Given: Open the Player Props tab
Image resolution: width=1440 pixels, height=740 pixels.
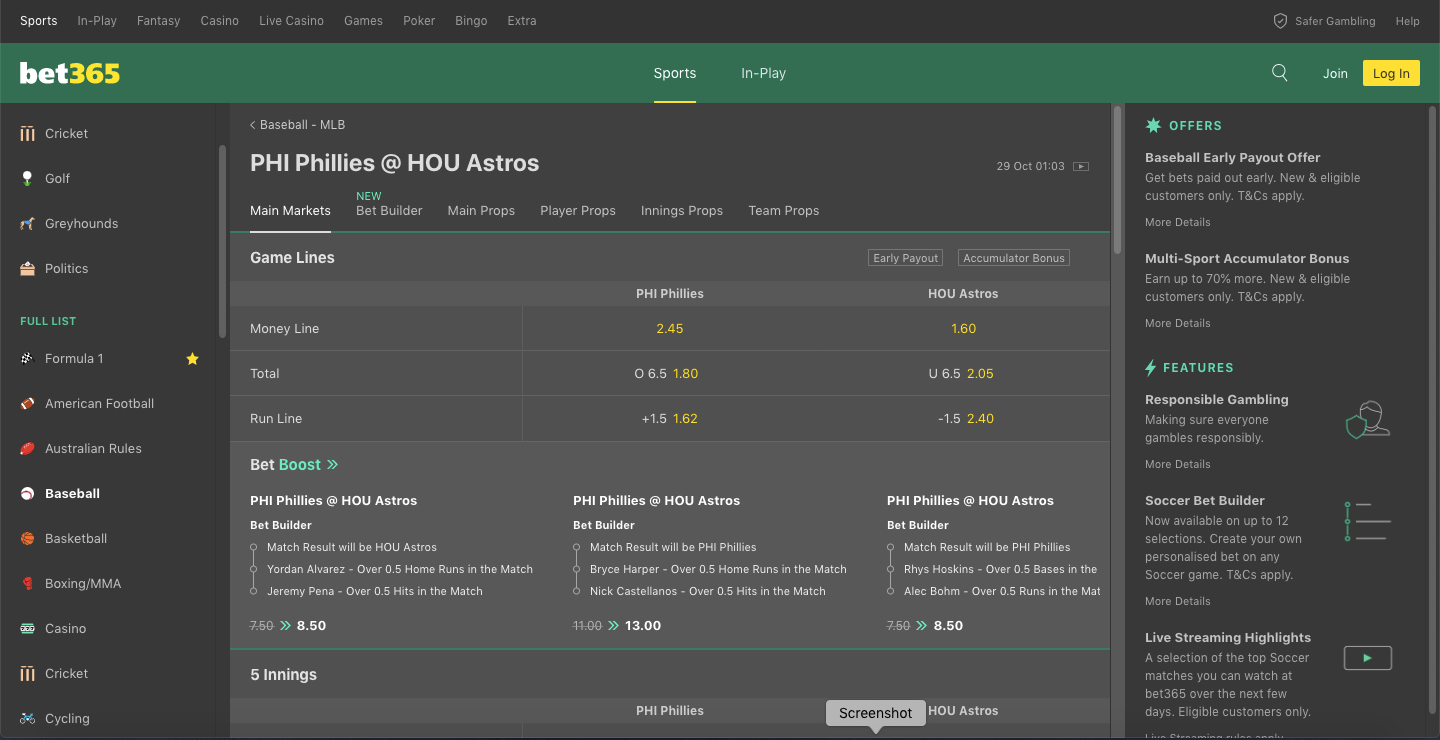Looking at the screenshot, I should click(x=578, y=210).
